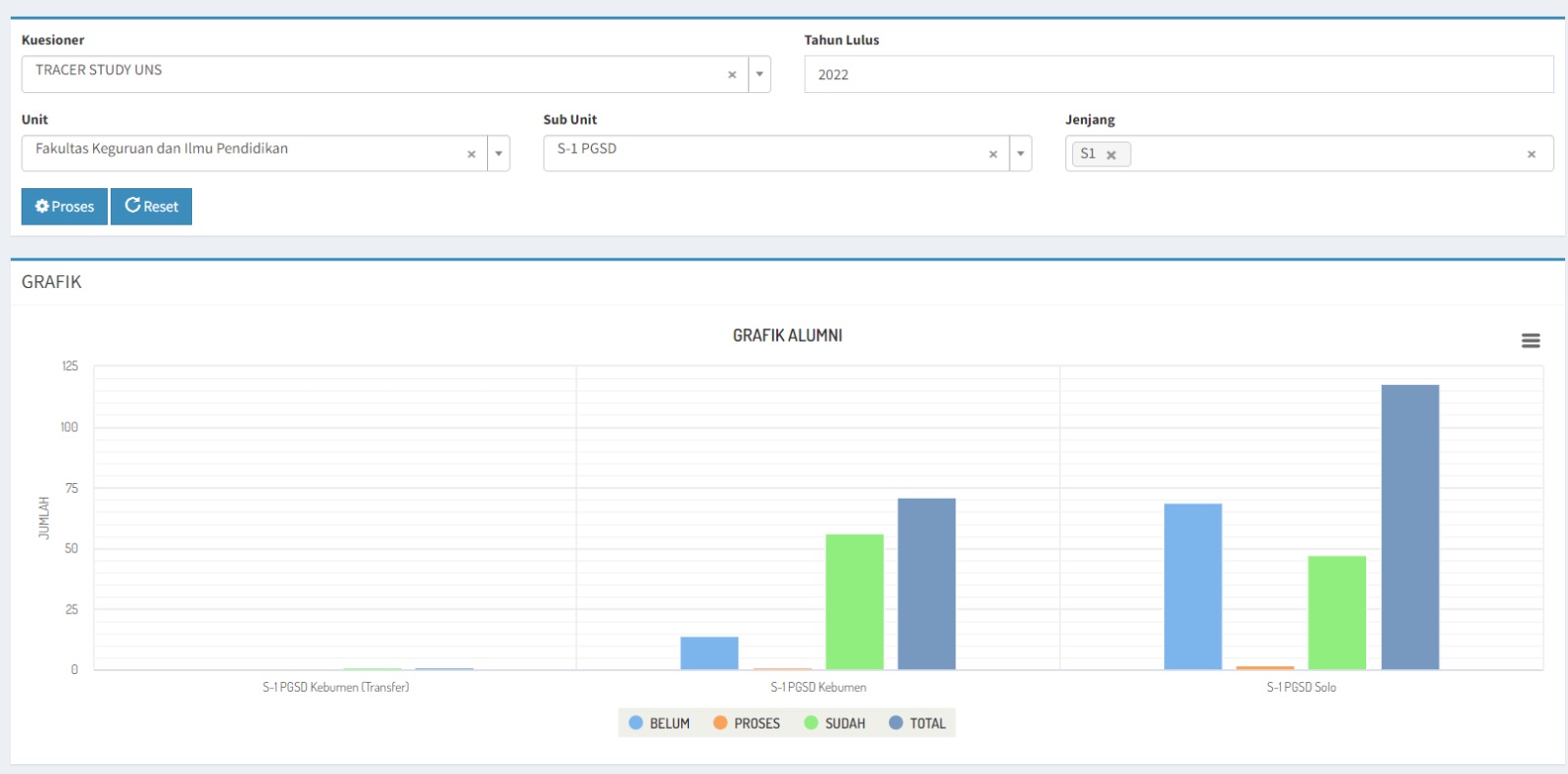Open the chart hamburger context menu

1530,341
